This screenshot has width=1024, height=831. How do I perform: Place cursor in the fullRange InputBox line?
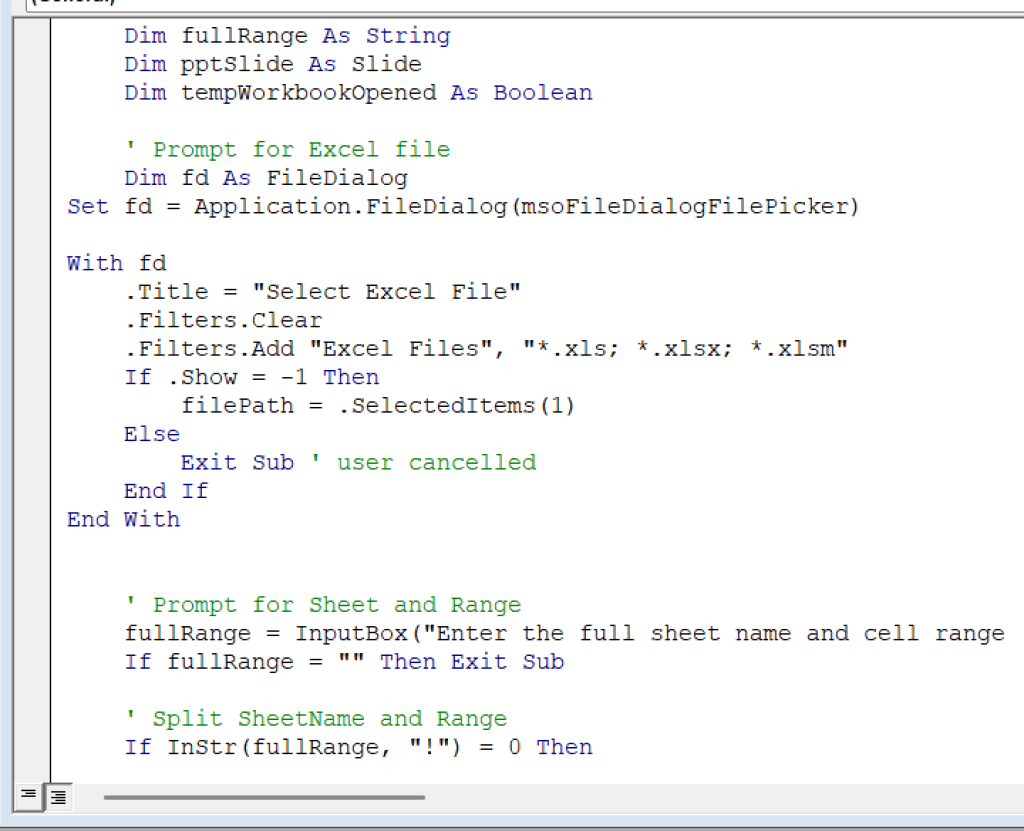tap(400, 633)
